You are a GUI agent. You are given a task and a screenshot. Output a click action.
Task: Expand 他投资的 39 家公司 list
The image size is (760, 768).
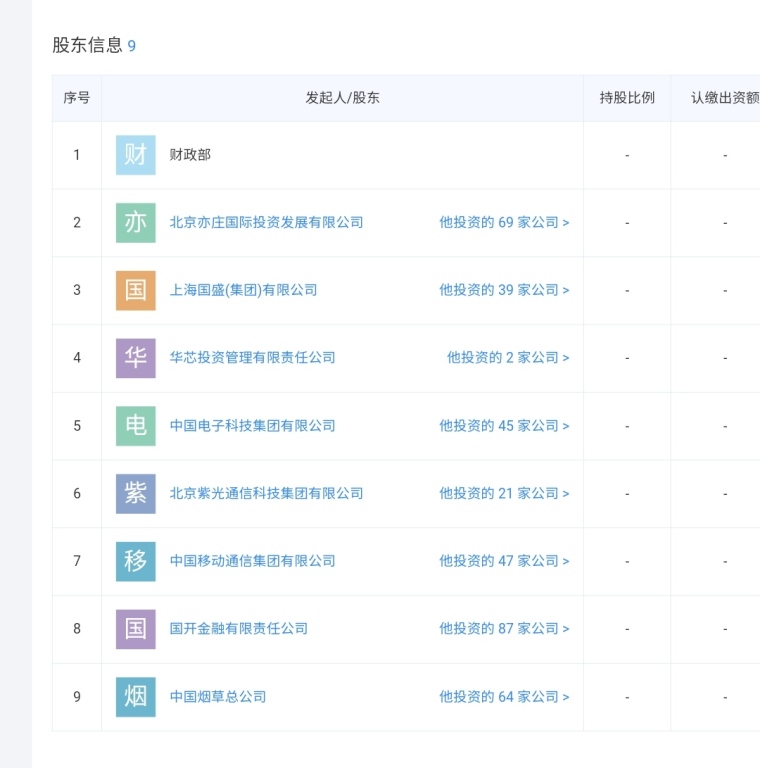coord(504,290)
